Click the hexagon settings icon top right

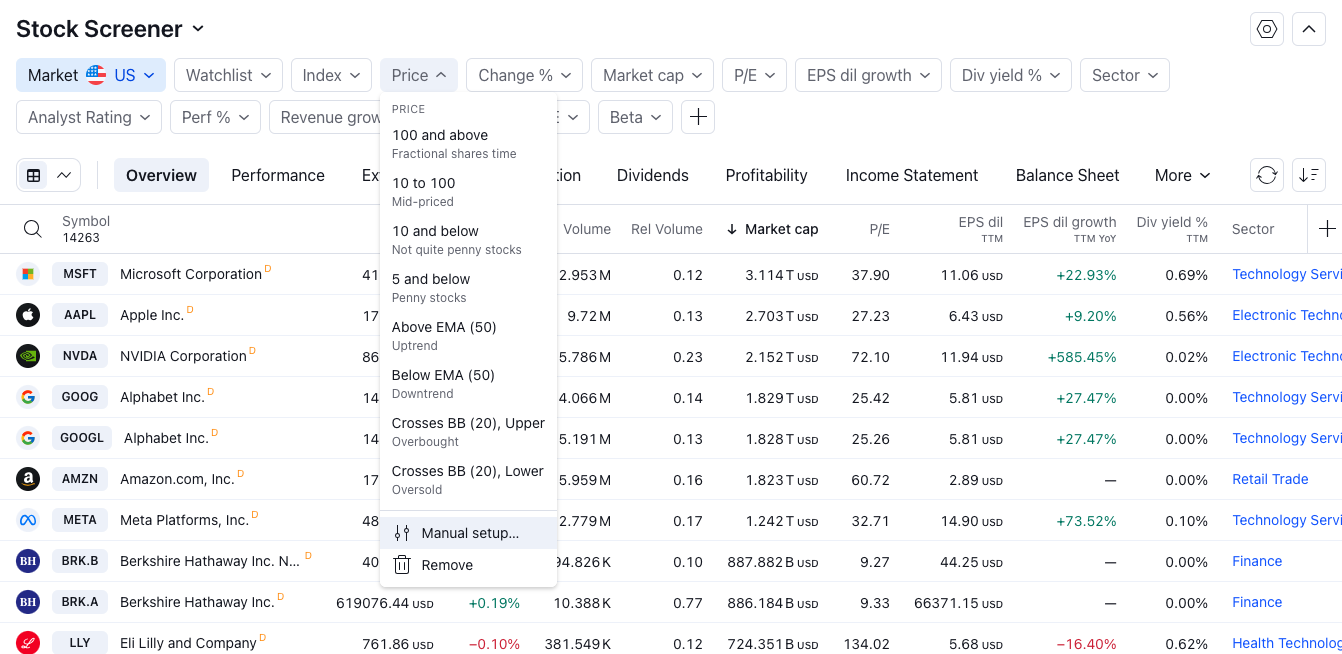[x=1267, y=29]
